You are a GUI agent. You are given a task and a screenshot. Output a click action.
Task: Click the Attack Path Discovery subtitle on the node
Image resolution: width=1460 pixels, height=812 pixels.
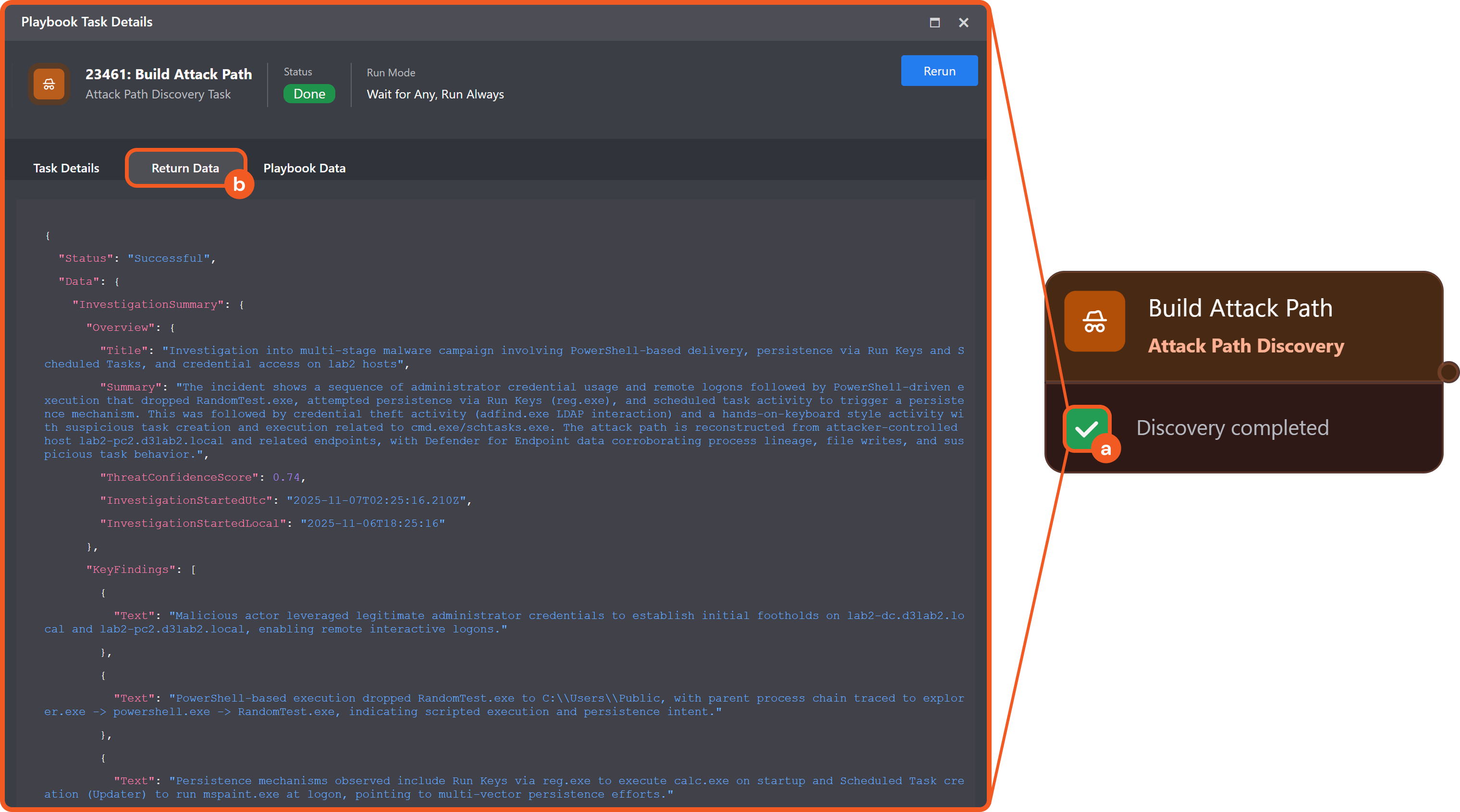point(1246,346)
